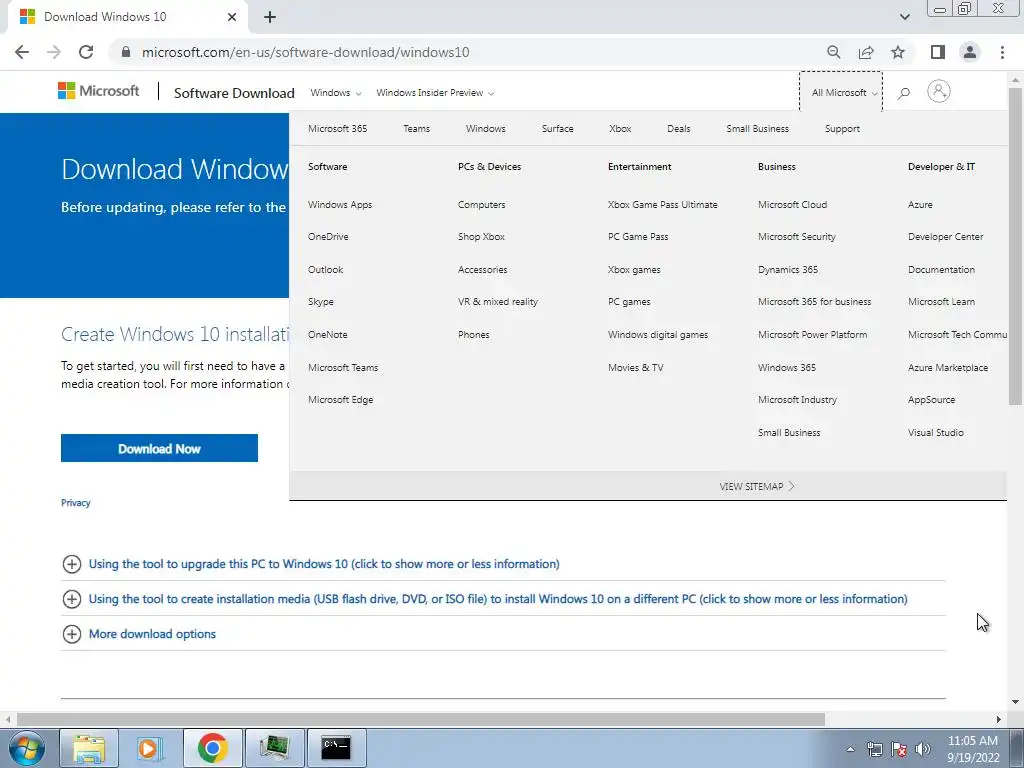Close the Download Windows 10 tab
This screenshot has width=1024, height=768.
pos(232,17)
